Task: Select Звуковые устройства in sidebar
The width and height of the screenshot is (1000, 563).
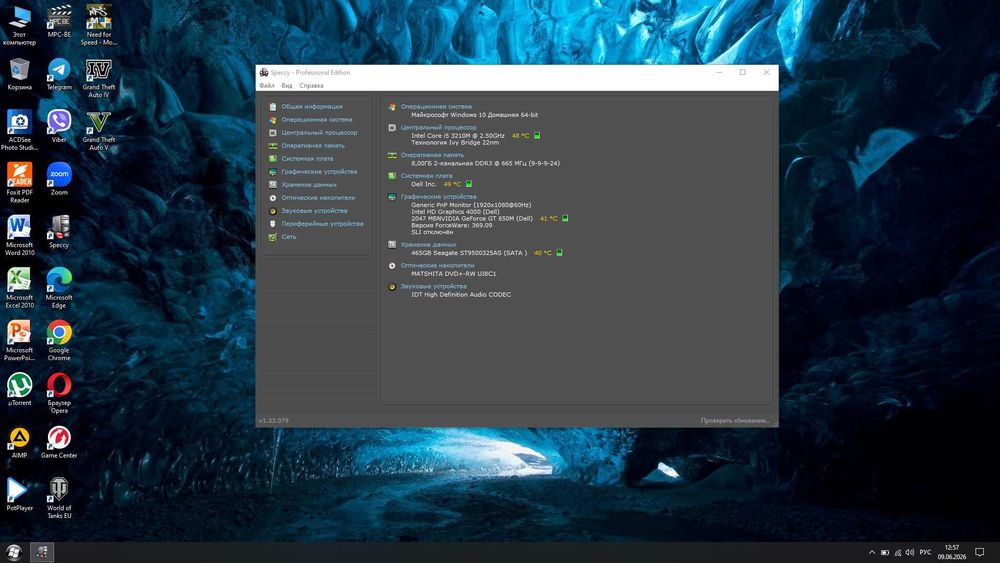Action: coord(314,210)
